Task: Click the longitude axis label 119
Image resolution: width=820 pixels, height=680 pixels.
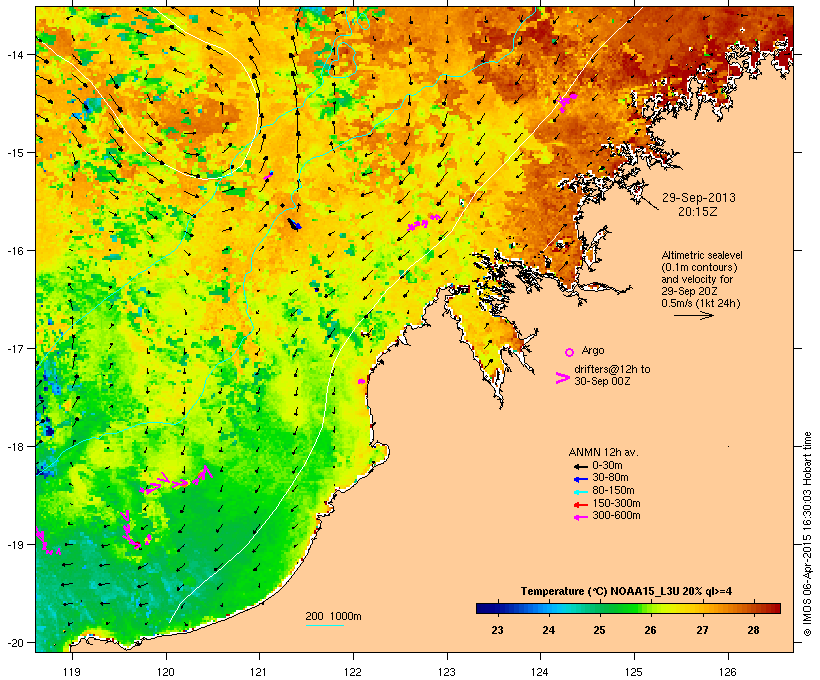Action: [72, 672]
